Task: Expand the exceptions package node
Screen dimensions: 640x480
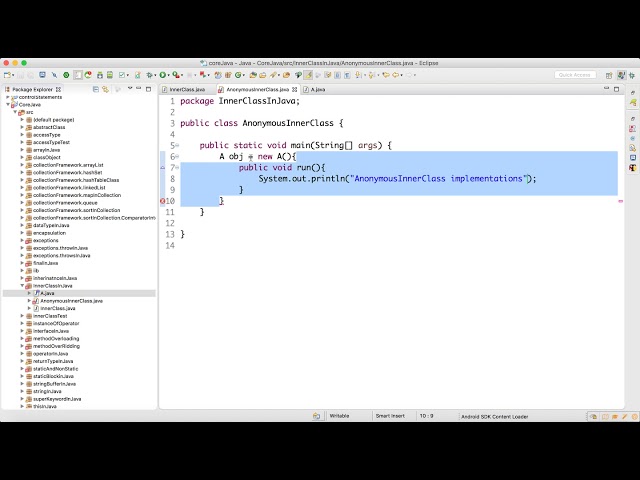Action: click(x=22, y=240)
